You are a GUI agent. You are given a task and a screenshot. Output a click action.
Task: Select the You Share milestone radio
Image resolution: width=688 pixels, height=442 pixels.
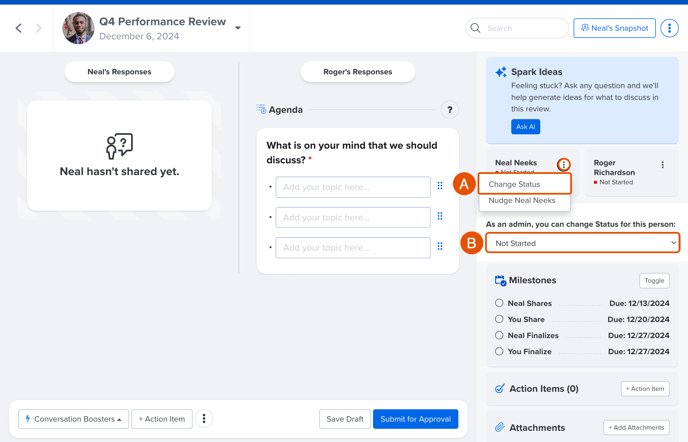499,319
